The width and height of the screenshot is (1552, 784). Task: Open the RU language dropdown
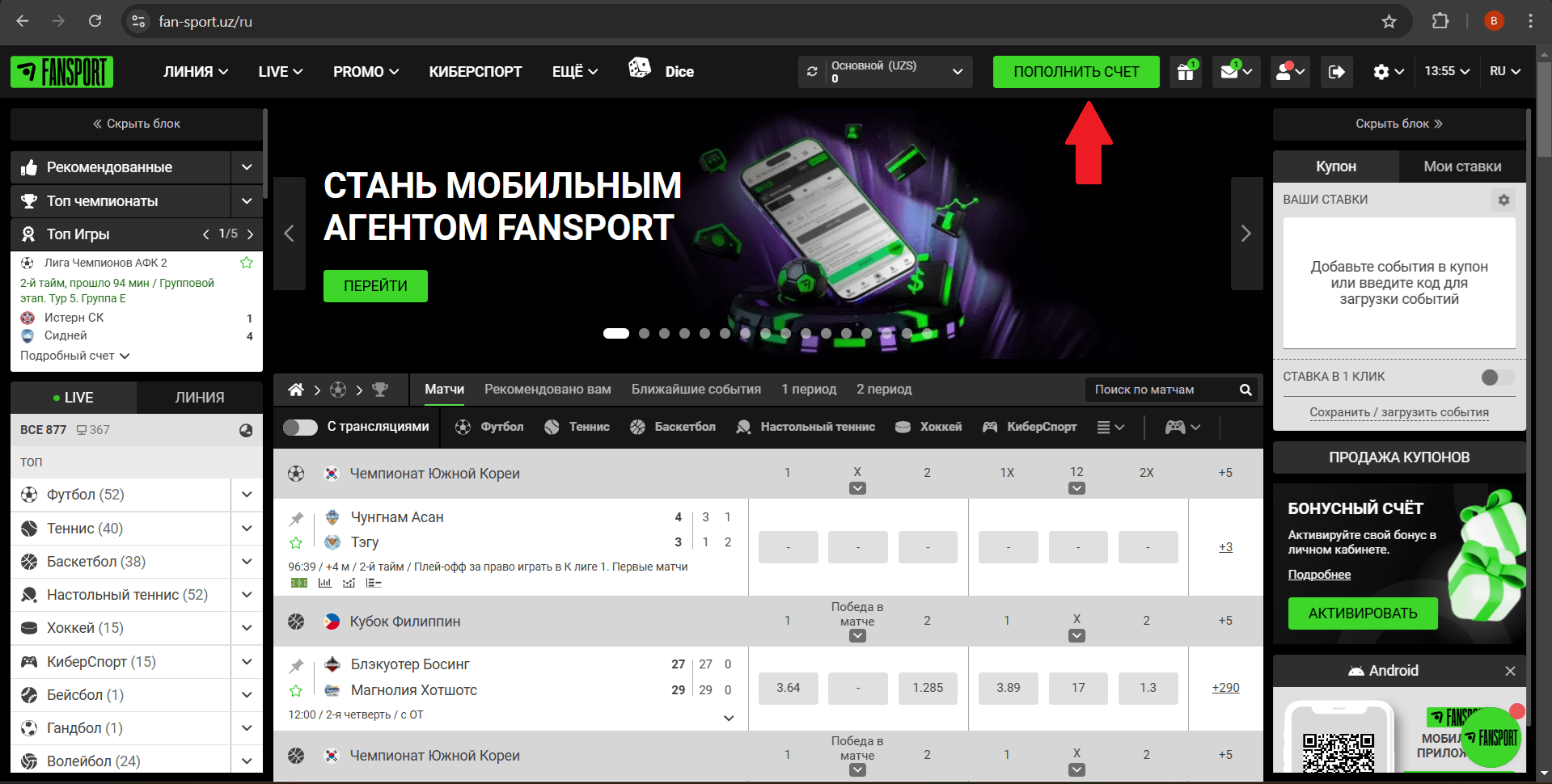click(1505, 71)
